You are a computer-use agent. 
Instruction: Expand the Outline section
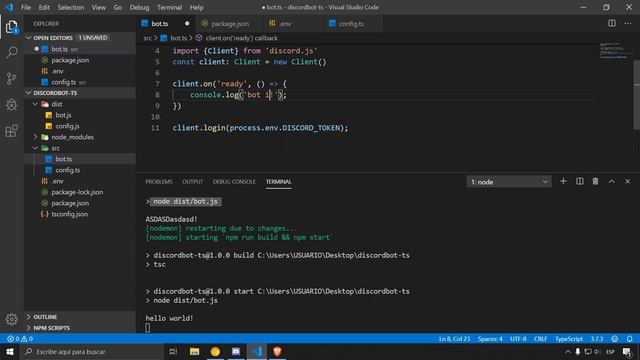pos(29,317)
